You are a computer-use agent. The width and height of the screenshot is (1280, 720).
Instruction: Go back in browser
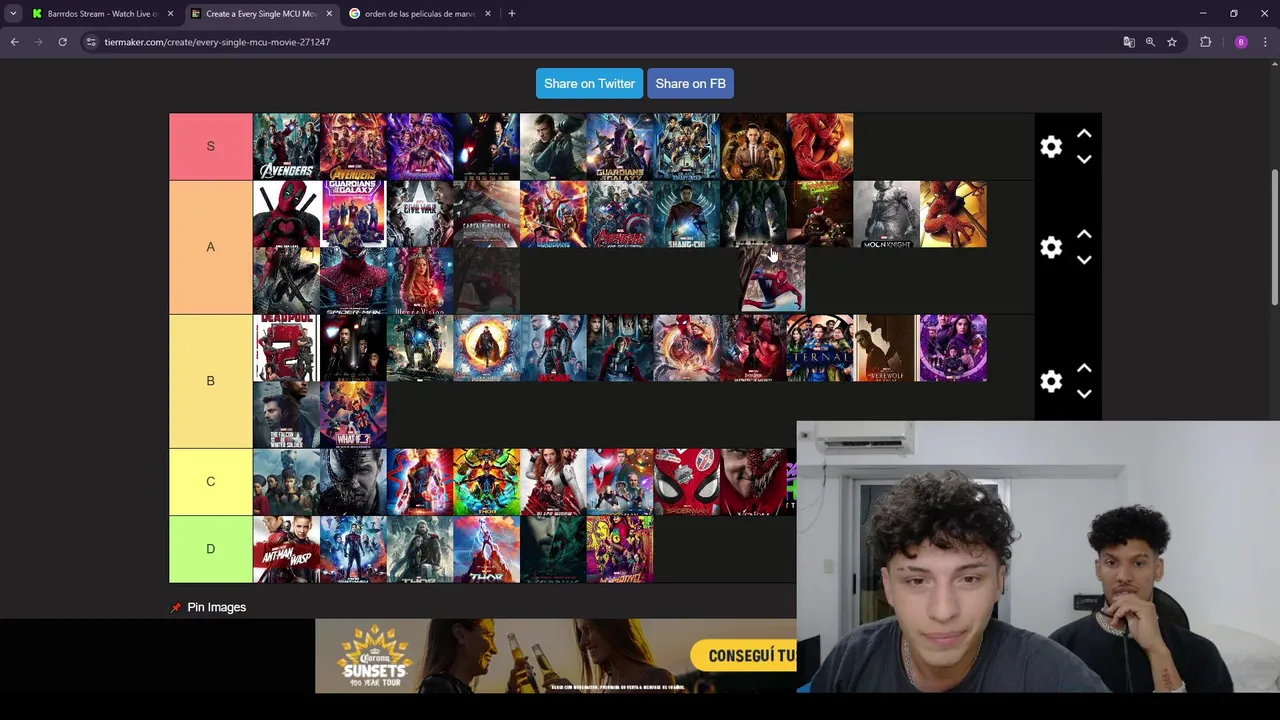point(14,42)
